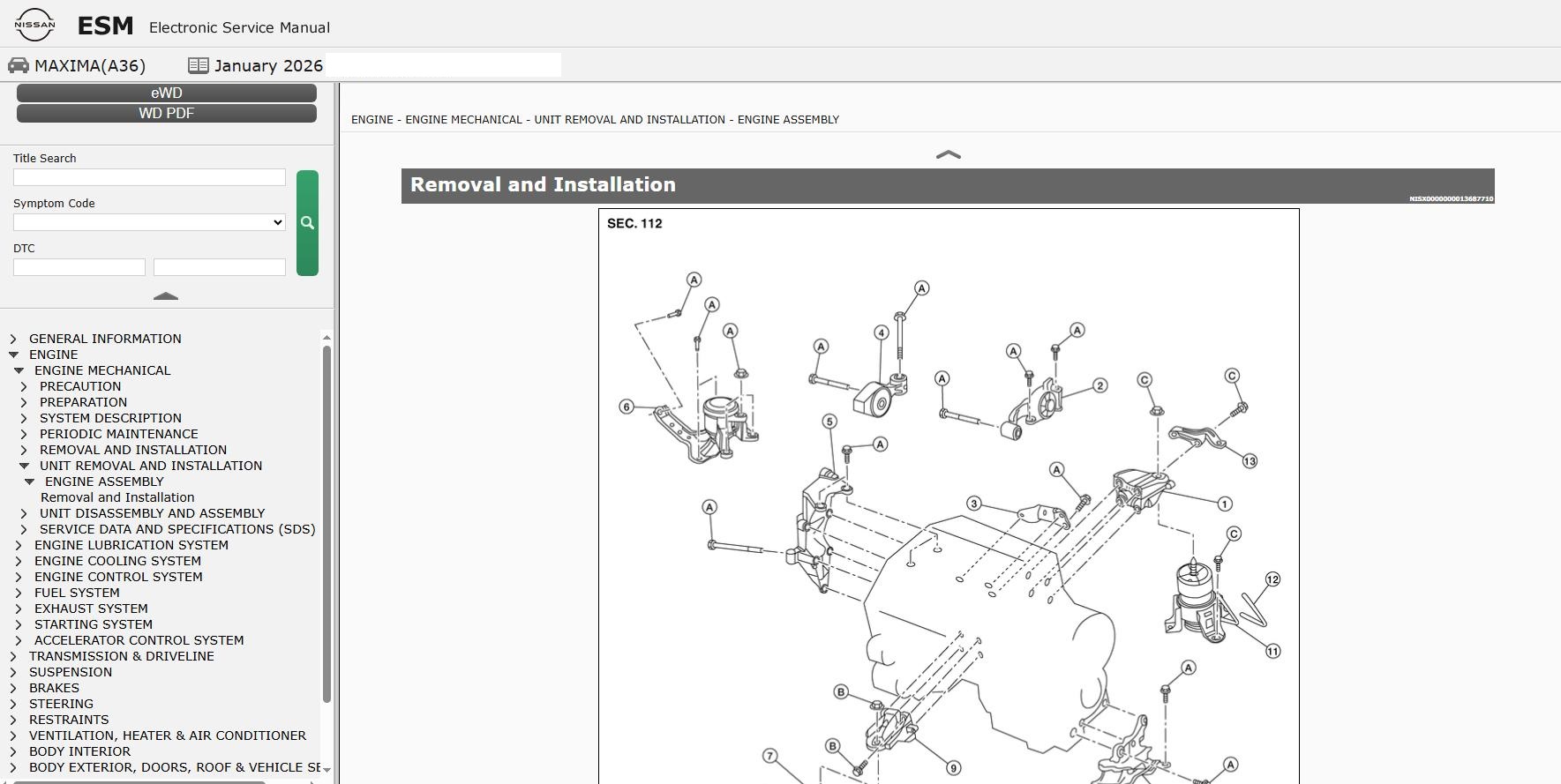Open FUEL SYSTEM tree item

pyautogui.click(x=77, y=593)
